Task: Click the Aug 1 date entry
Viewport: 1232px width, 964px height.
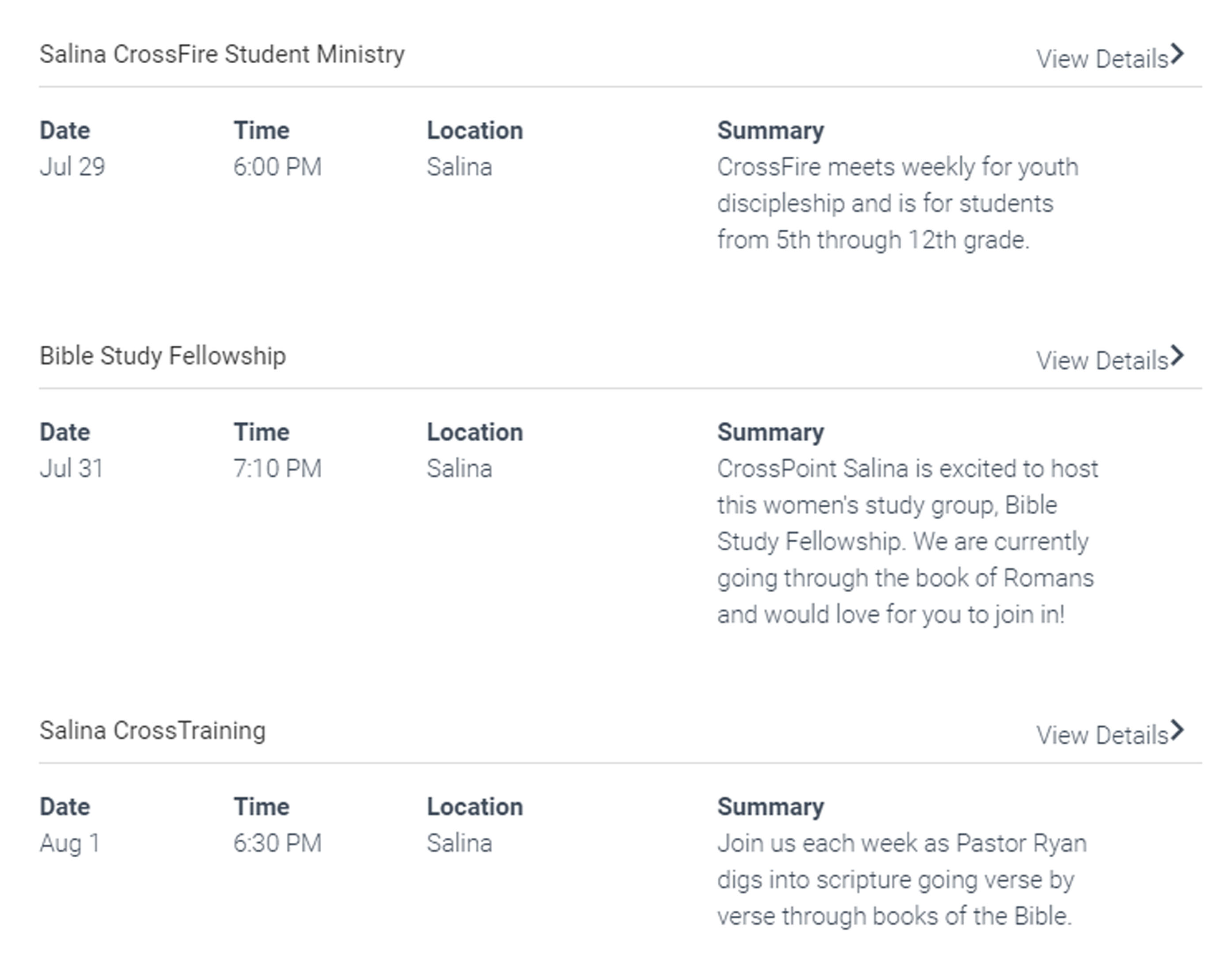Action: (x=70, y=843)
